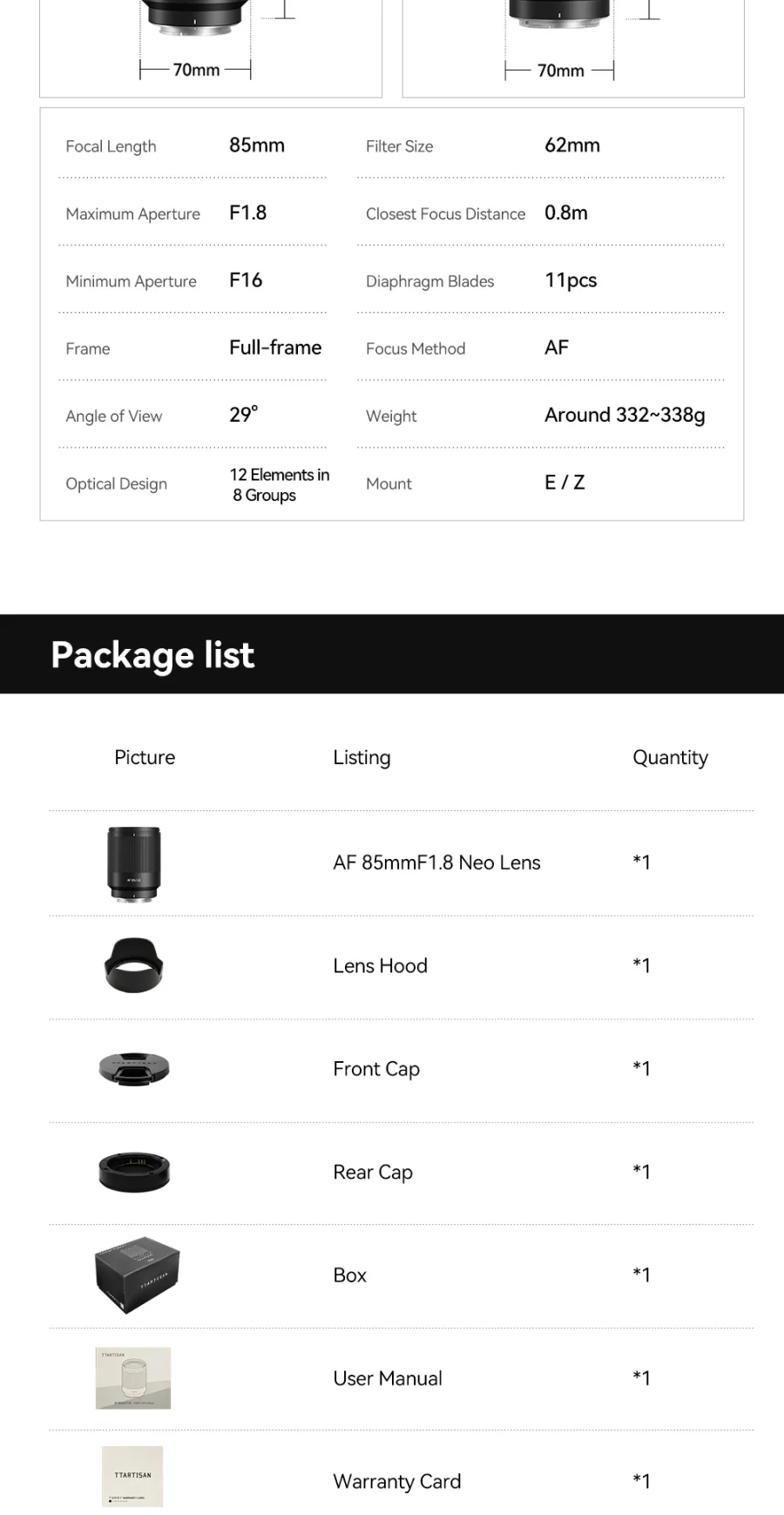Click the Focal Length 85mm value

click(x=257, y=145)
